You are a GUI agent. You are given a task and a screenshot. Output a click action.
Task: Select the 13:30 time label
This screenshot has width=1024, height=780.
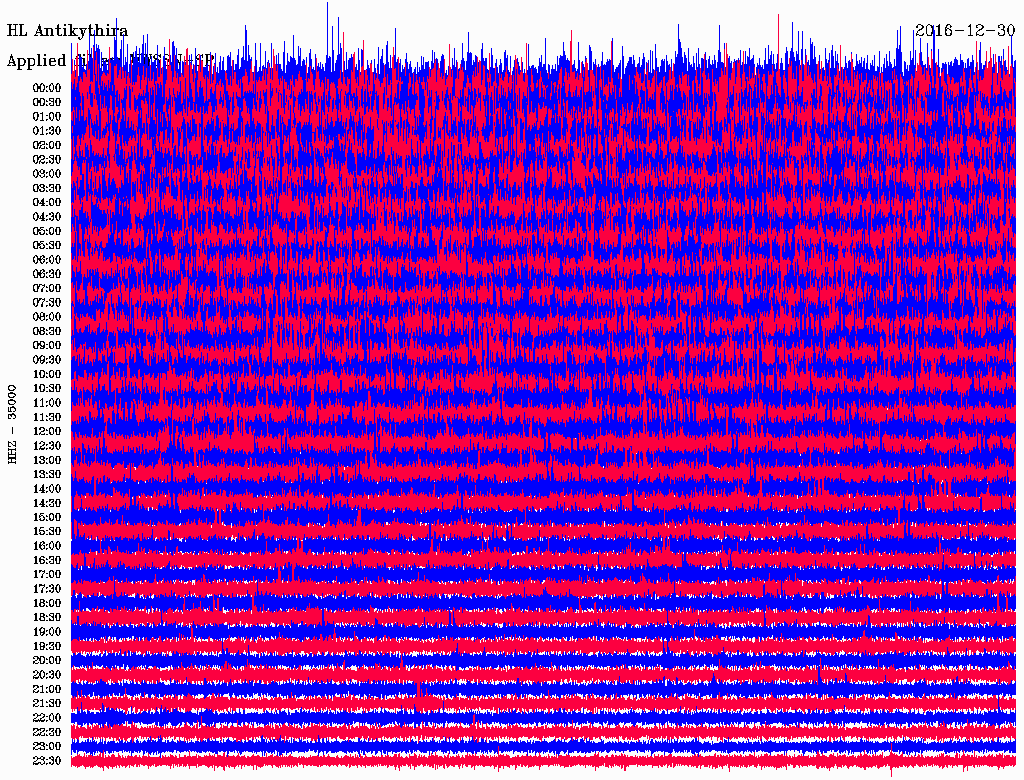tap(46, 475)
